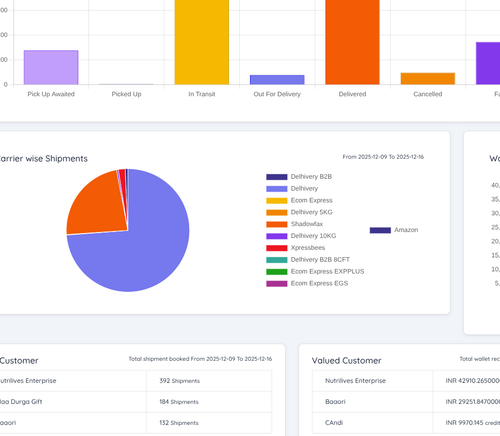Click the Delhivery B2B legend label
The height and width of the screenshot is (436, 500).
tap(311, 177)
